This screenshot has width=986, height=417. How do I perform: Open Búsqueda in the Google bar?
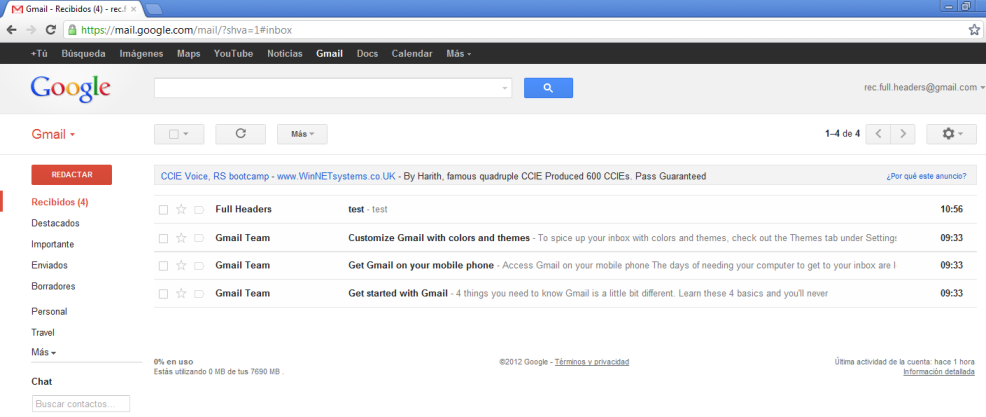84,54
